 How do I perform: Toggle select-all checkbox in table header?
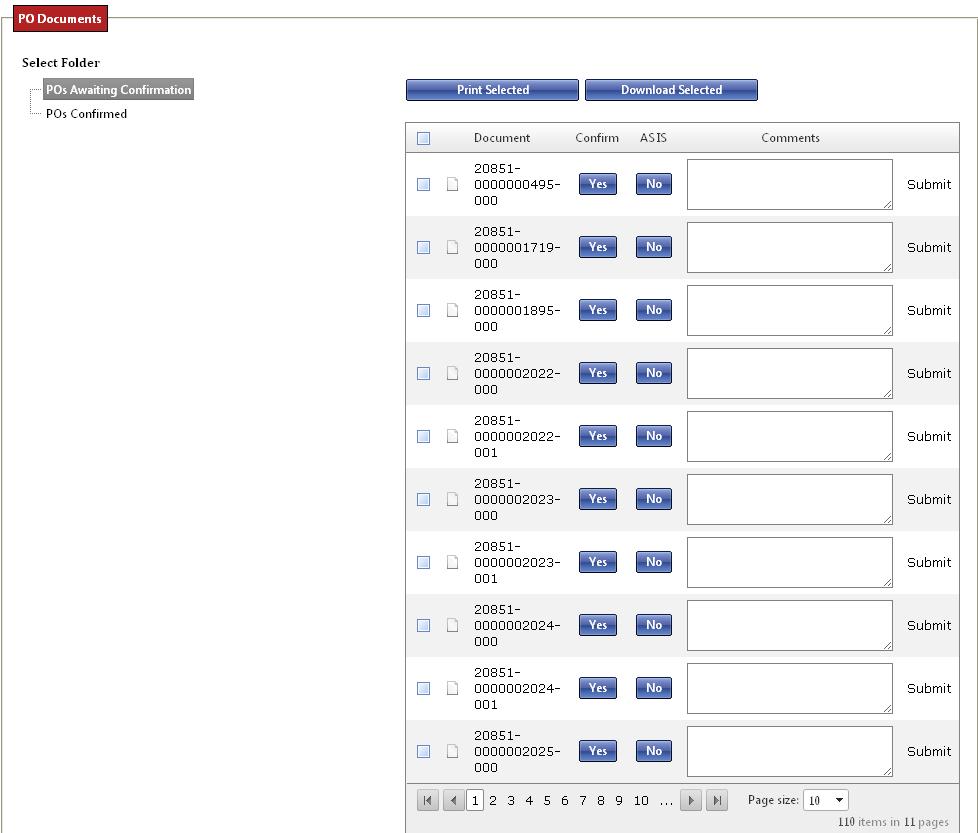click(x=424, y=138)
